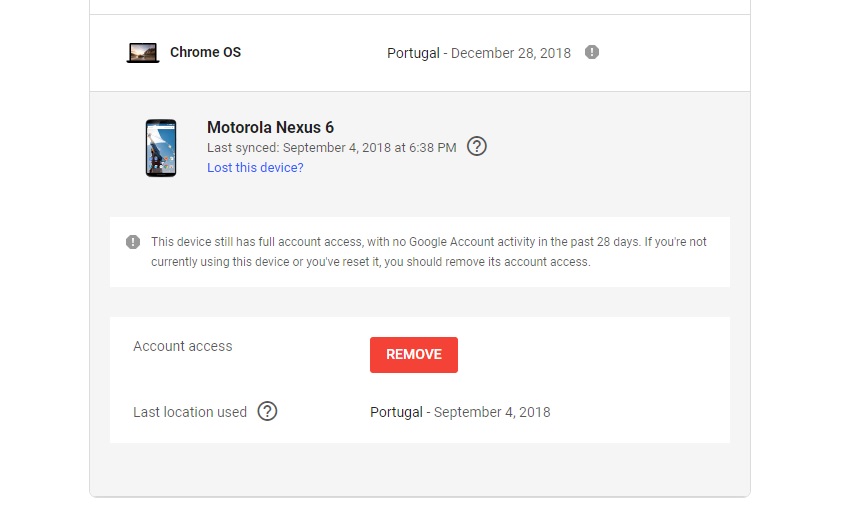This screenshot has height=520, width=851.
Task: Click the alert icon in the account access notice
Action: pyautogui.click(x=133, y=242)
